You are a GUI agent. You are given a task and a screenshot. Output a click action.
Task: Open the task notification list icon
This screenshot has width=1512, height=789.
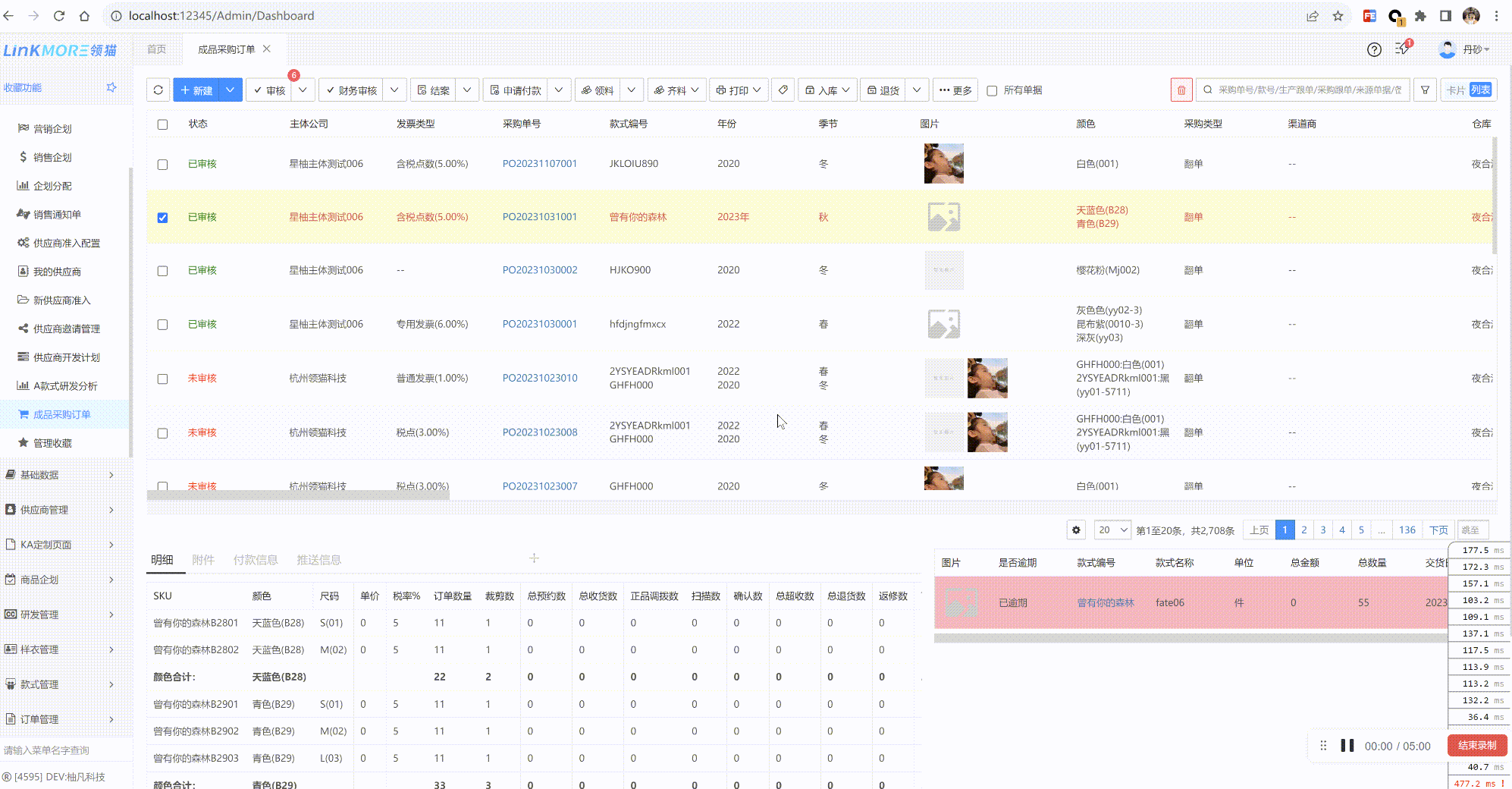tap(1402, 49)
